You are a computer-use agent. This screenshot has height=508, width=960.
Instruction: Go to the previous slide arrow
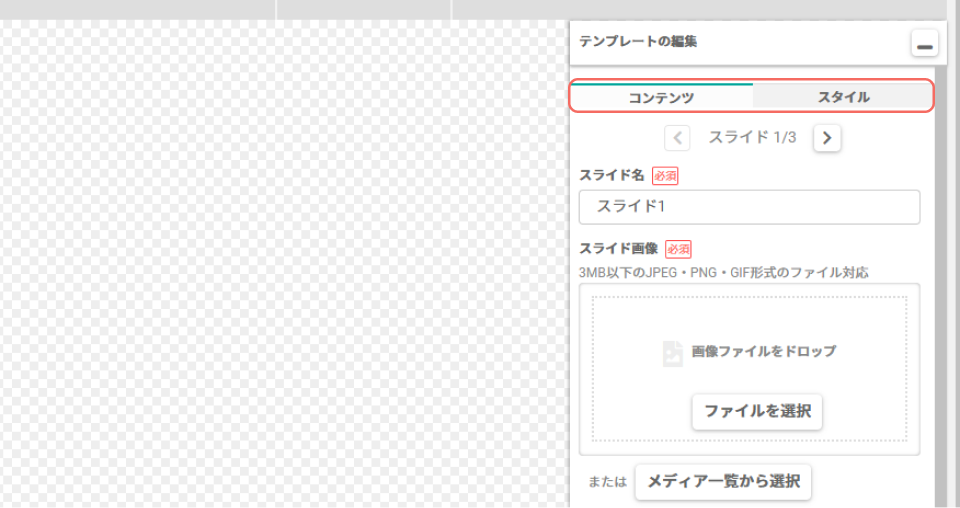pyautogui.click(x=677, y=138)
